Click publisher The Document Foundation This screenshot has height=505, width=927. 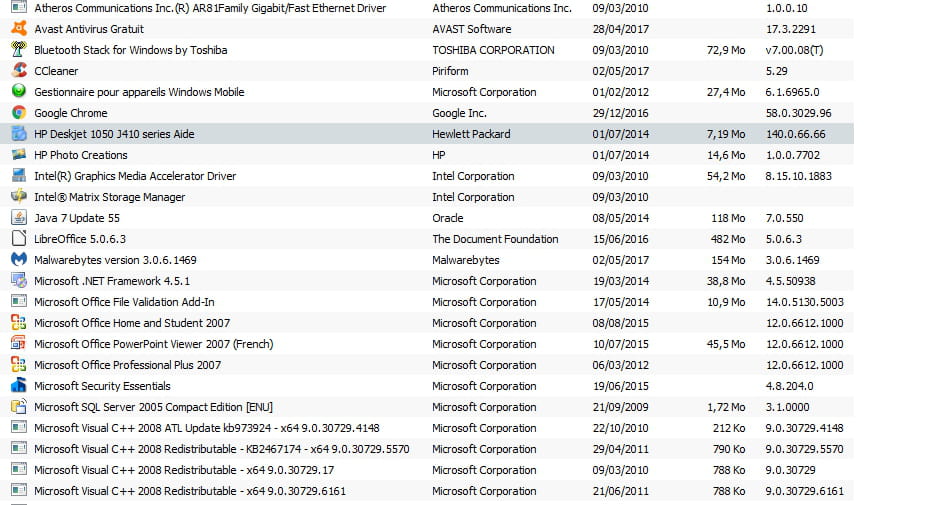(x=495, y=239)
